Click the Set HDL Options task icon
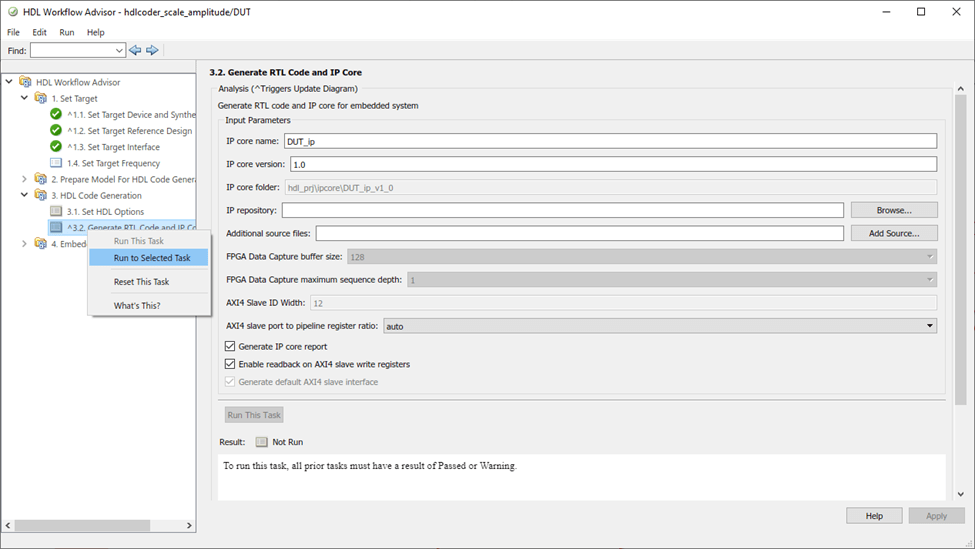The width and height of the screenshot is (975, 549). 56,211
